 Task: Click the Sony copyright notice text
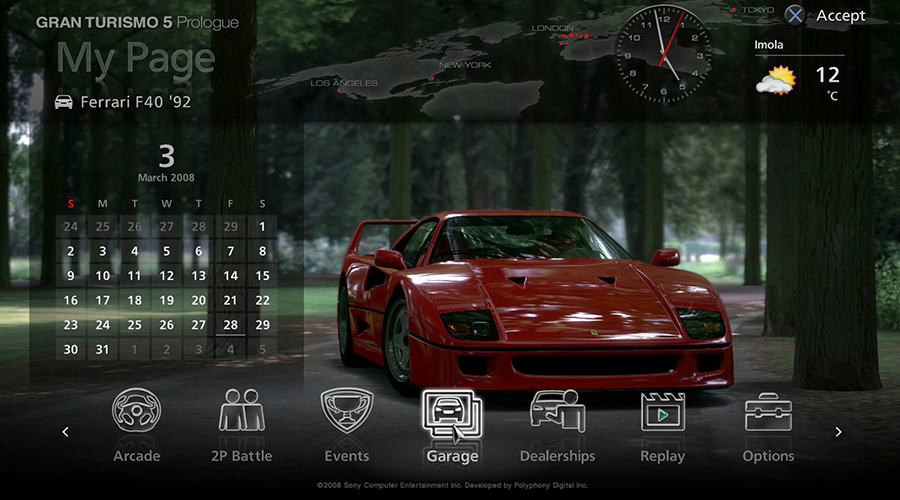click(x=452, y=486)
